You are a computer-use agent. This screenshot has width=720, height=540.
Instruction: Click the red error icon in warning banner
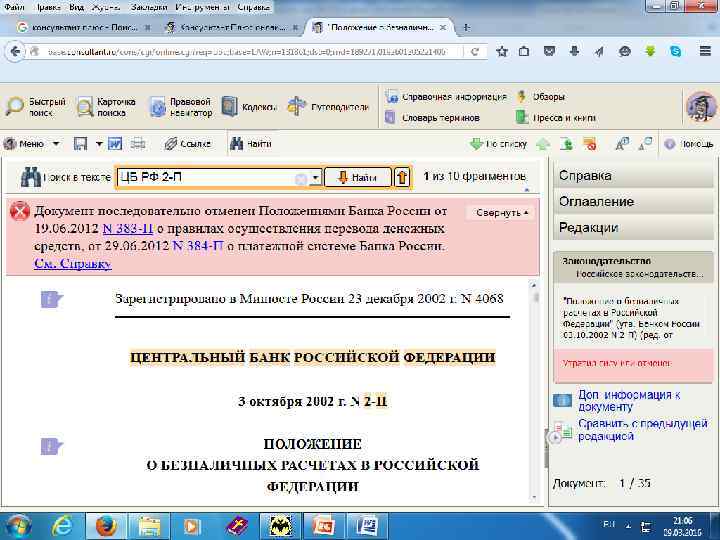point(20,211)
